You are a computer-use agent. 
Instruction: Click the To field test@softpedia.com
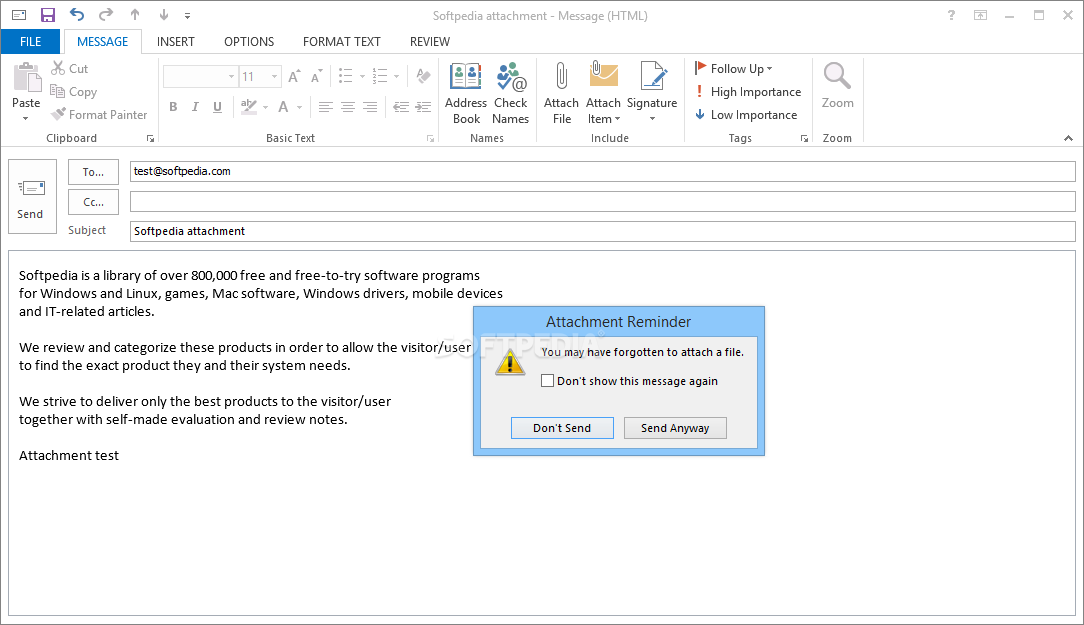(603, 171)
